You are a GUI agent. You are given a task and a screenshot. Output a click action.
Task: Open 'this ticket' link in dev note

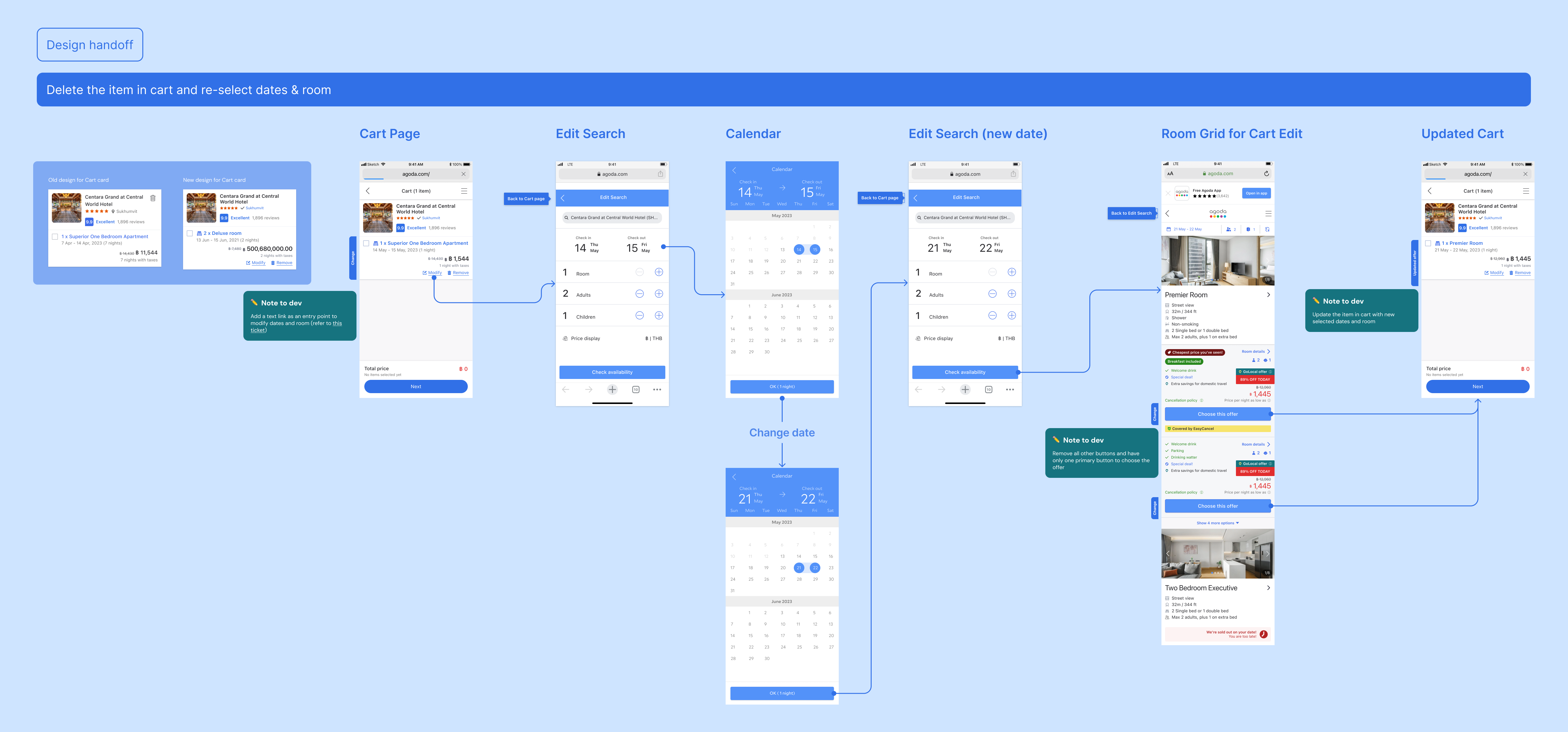[x=337, y=323]
